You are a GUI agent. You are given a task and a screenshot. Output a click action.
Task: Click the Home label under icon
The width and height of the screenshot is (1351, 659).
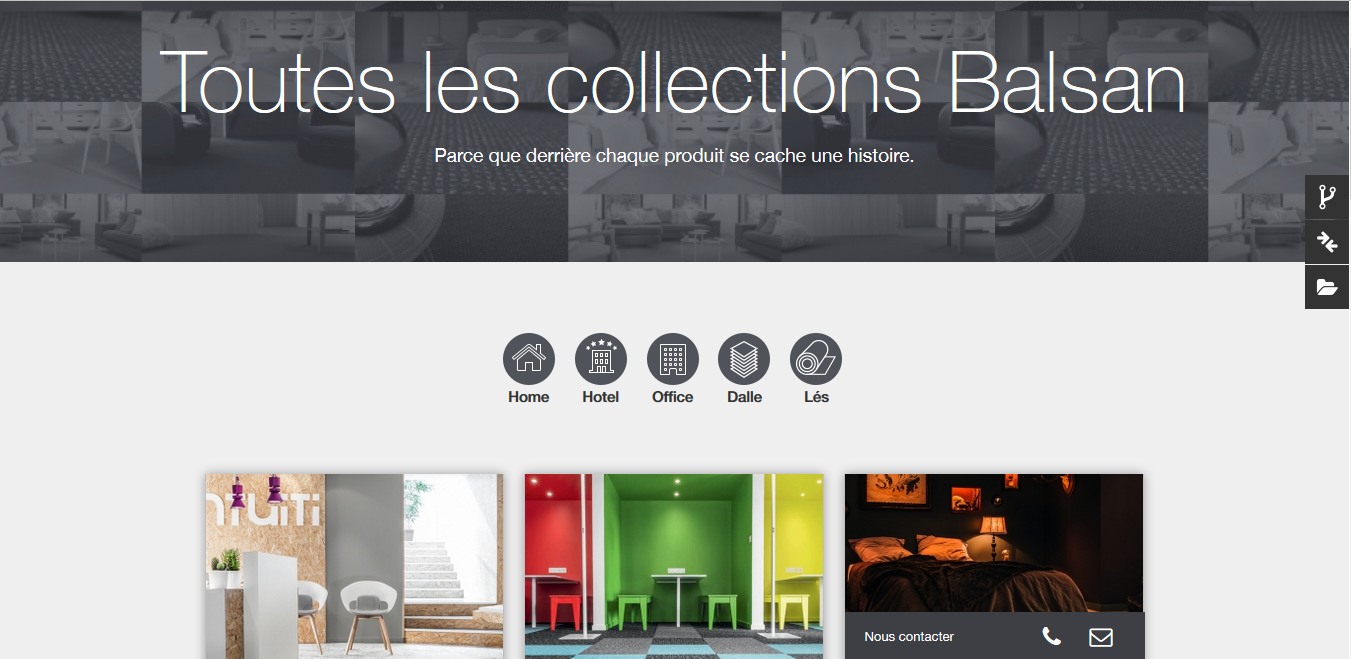pos(528,397)
